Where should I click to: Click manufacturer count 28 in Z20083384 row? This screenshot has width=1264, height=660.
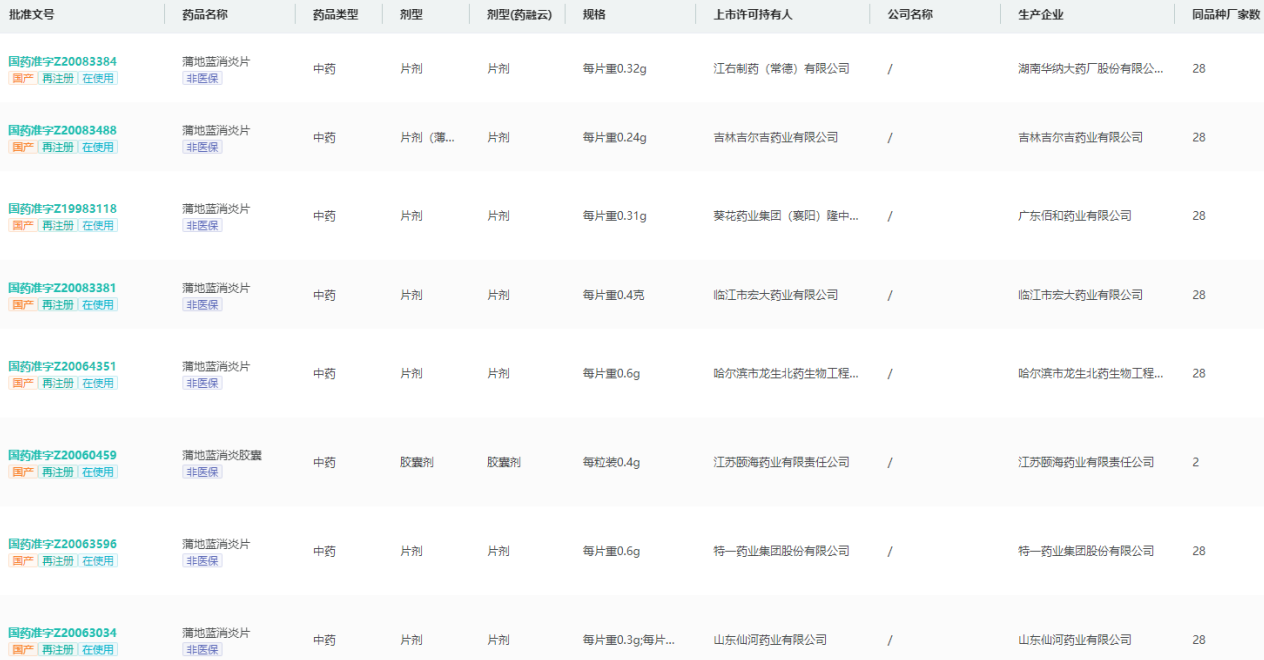coord(1199,69)
